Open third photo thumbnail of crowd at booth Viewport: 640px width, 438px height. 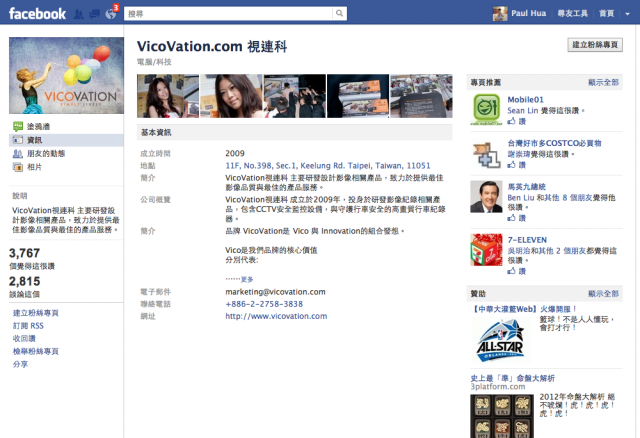tap(295, 96)
